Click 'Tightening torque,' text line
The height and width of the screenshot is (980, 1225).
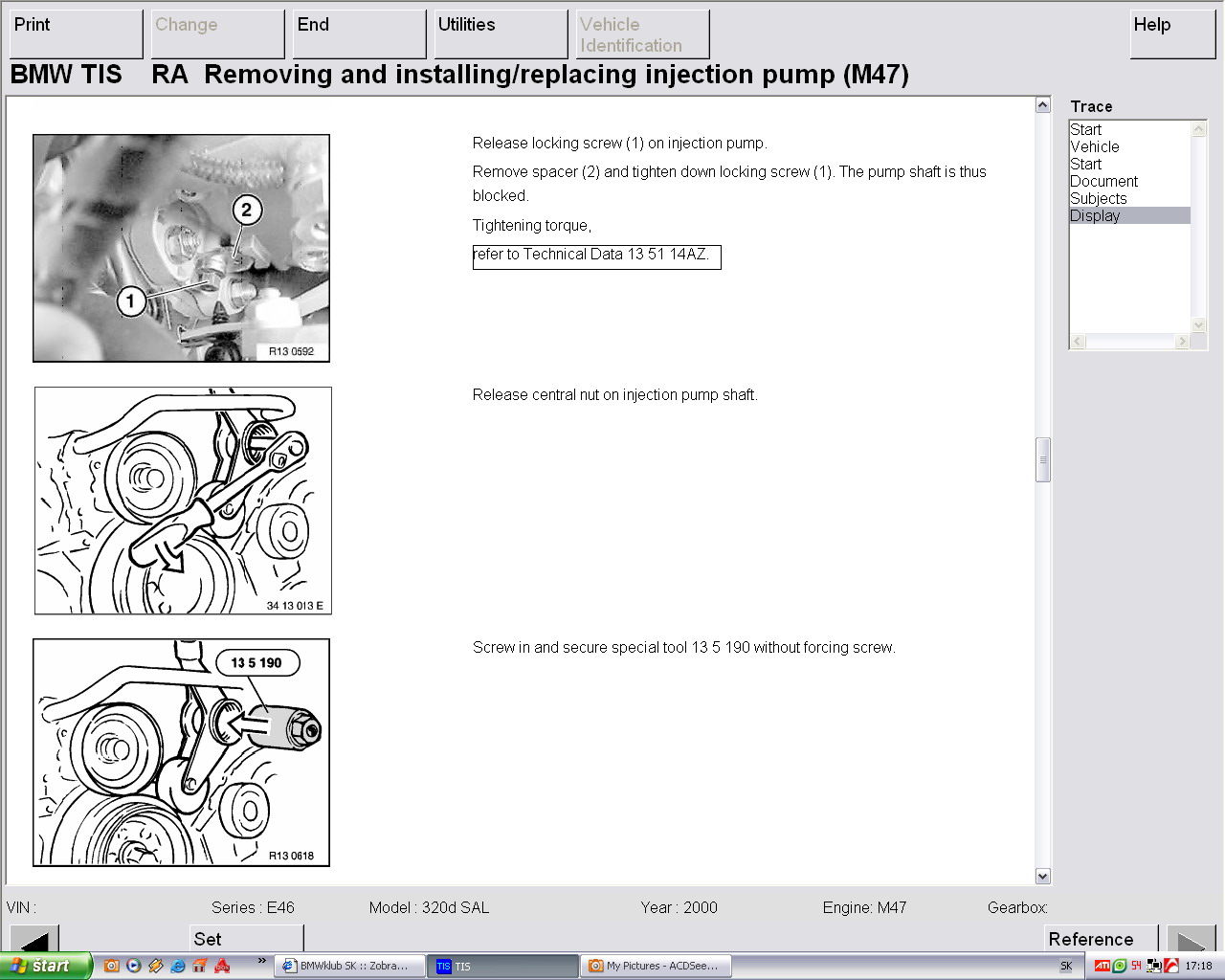532,226
